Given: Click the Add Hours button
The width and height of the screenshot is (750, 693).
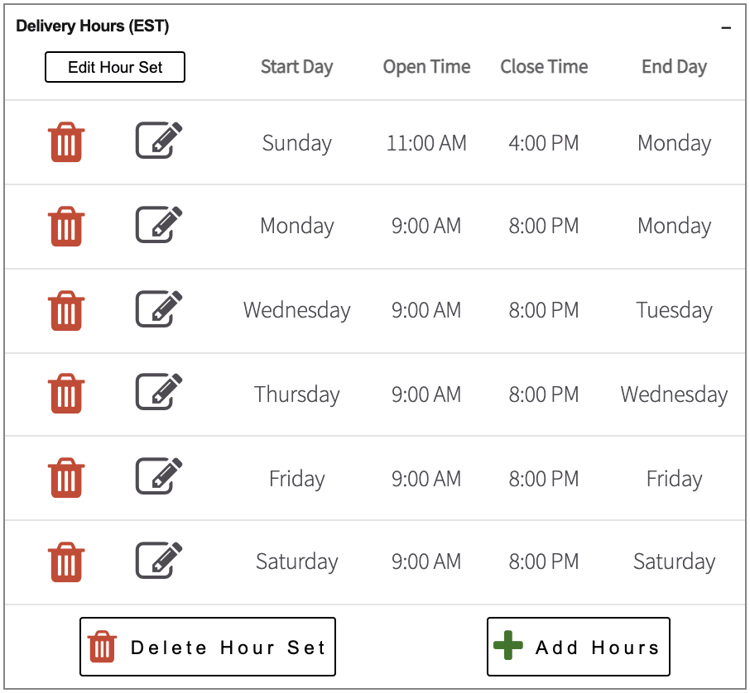Looking at the screenshot, I should point(578,647).
